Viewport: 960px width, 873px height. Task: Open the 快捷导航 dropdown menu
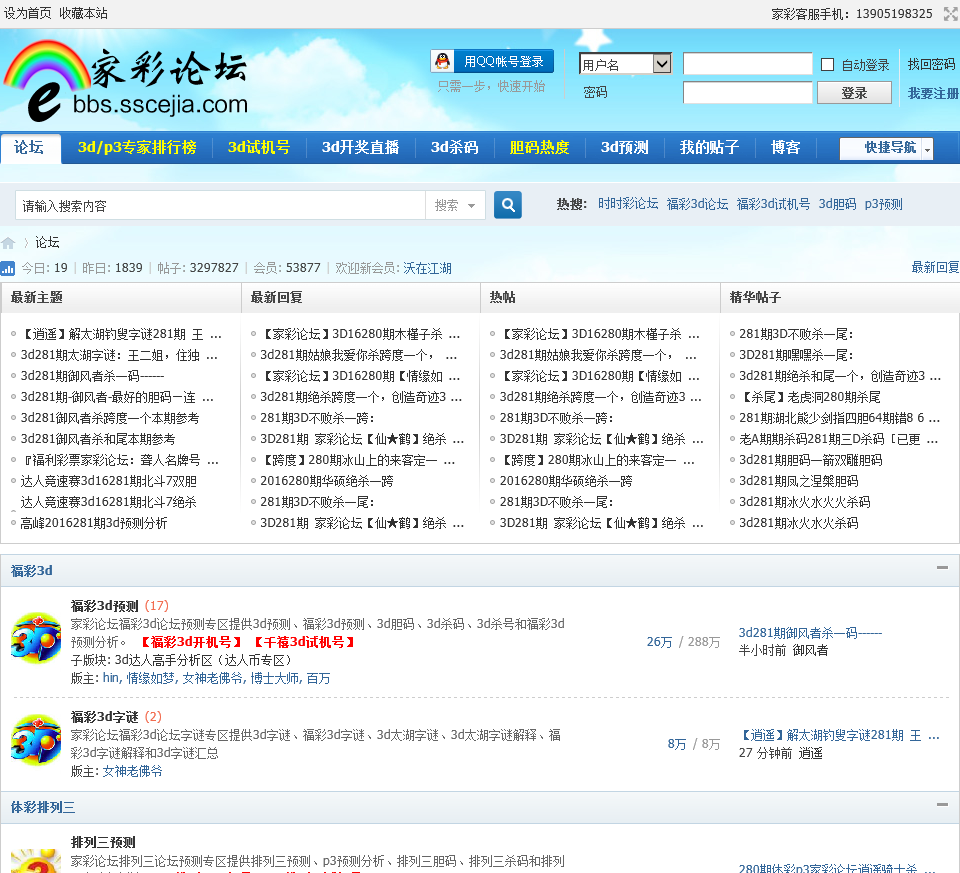click(x=886, y=148)
